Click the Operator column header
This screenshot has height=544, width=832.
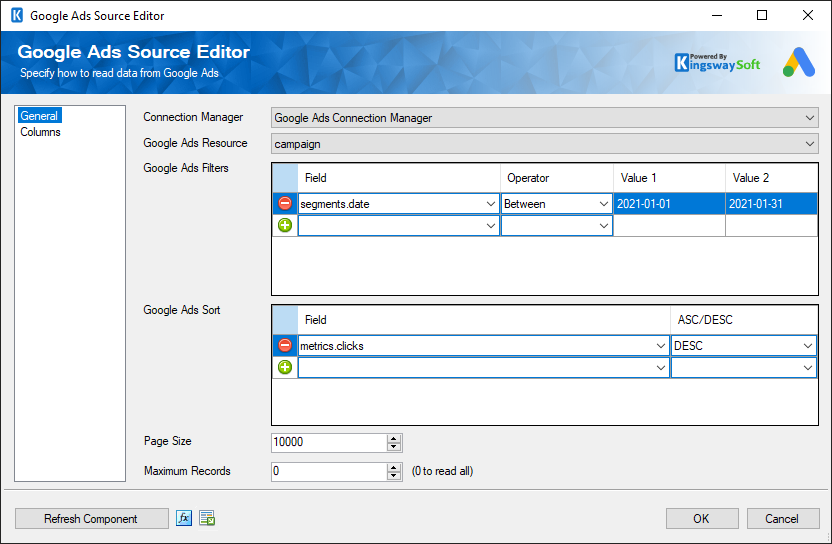[x=557, y=178]
